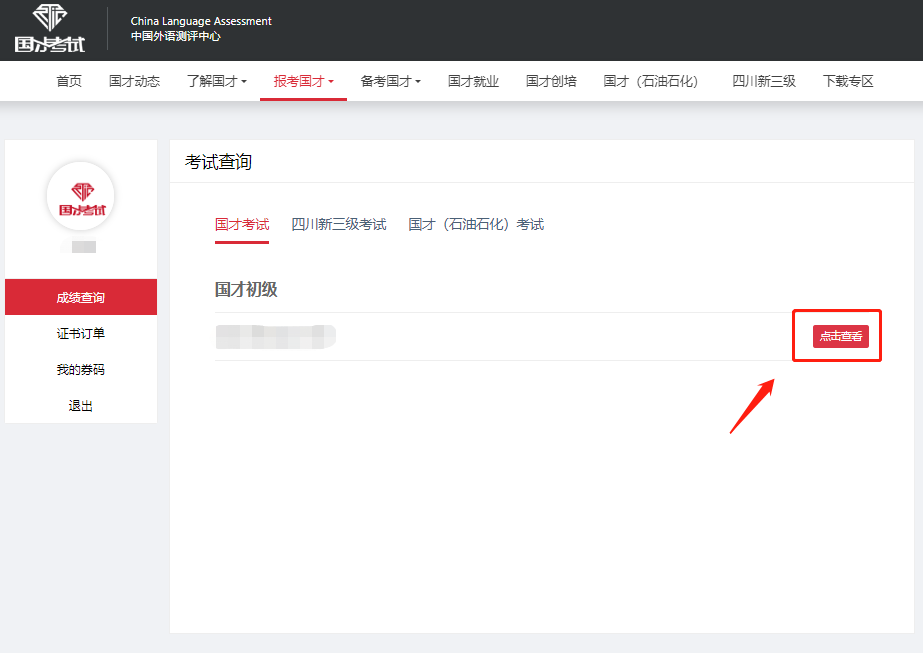Click the 国才考试 logo in header
This screenshot has width=923, height=653.
(x=50, y=28)
